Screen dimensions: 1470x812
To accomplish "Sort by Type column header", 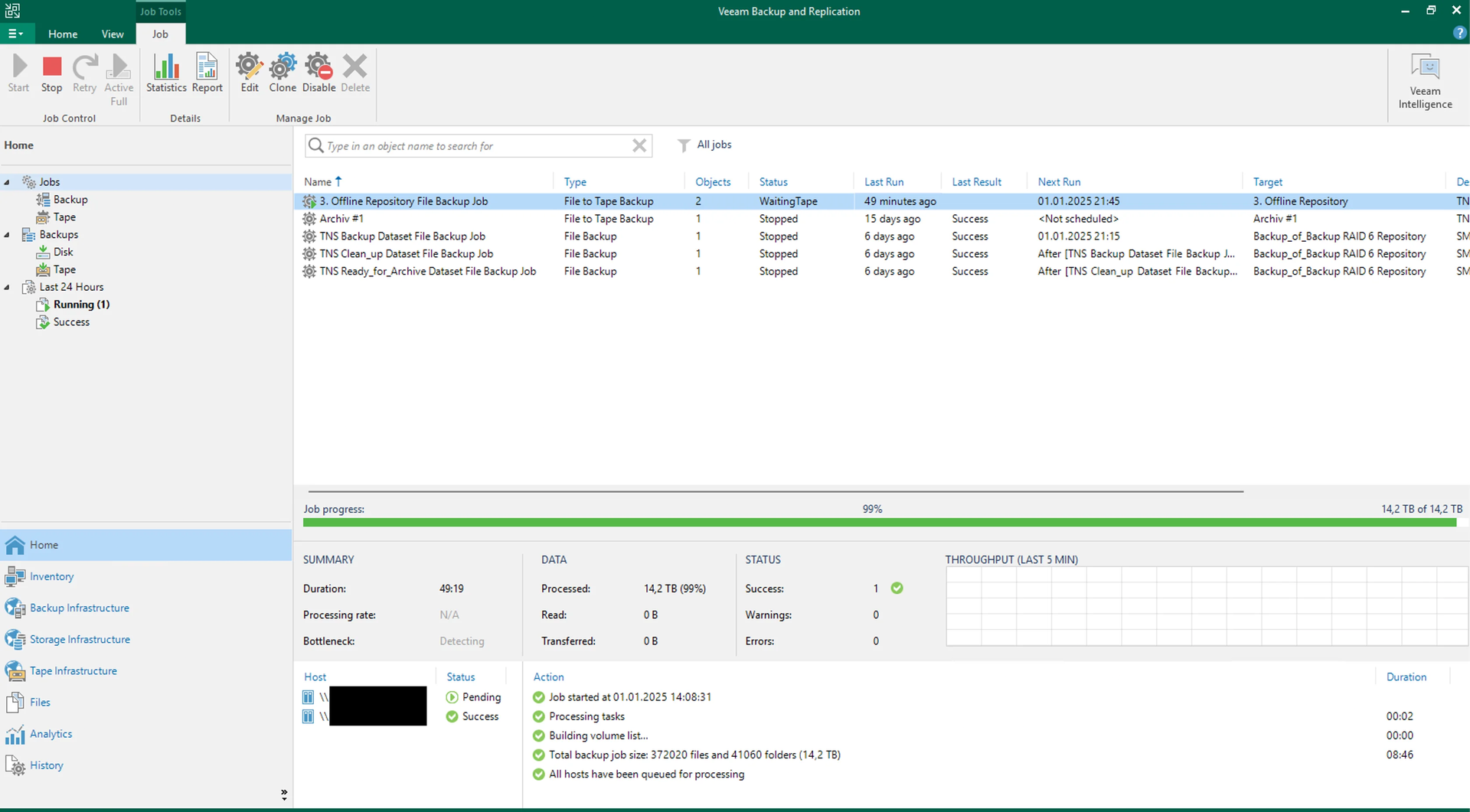I will pyautogui.click(x=575, y=182).
